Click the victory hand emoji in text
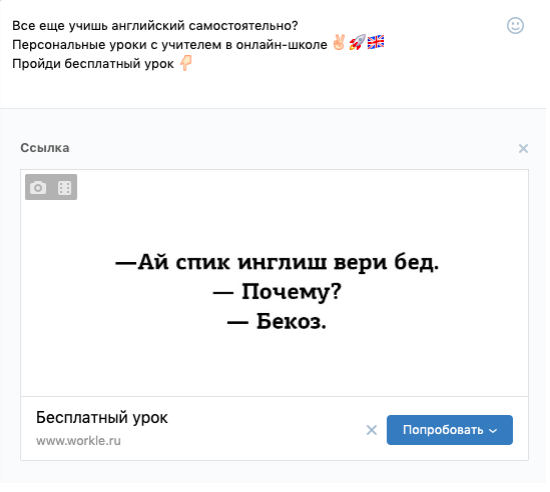 [339, 43]
